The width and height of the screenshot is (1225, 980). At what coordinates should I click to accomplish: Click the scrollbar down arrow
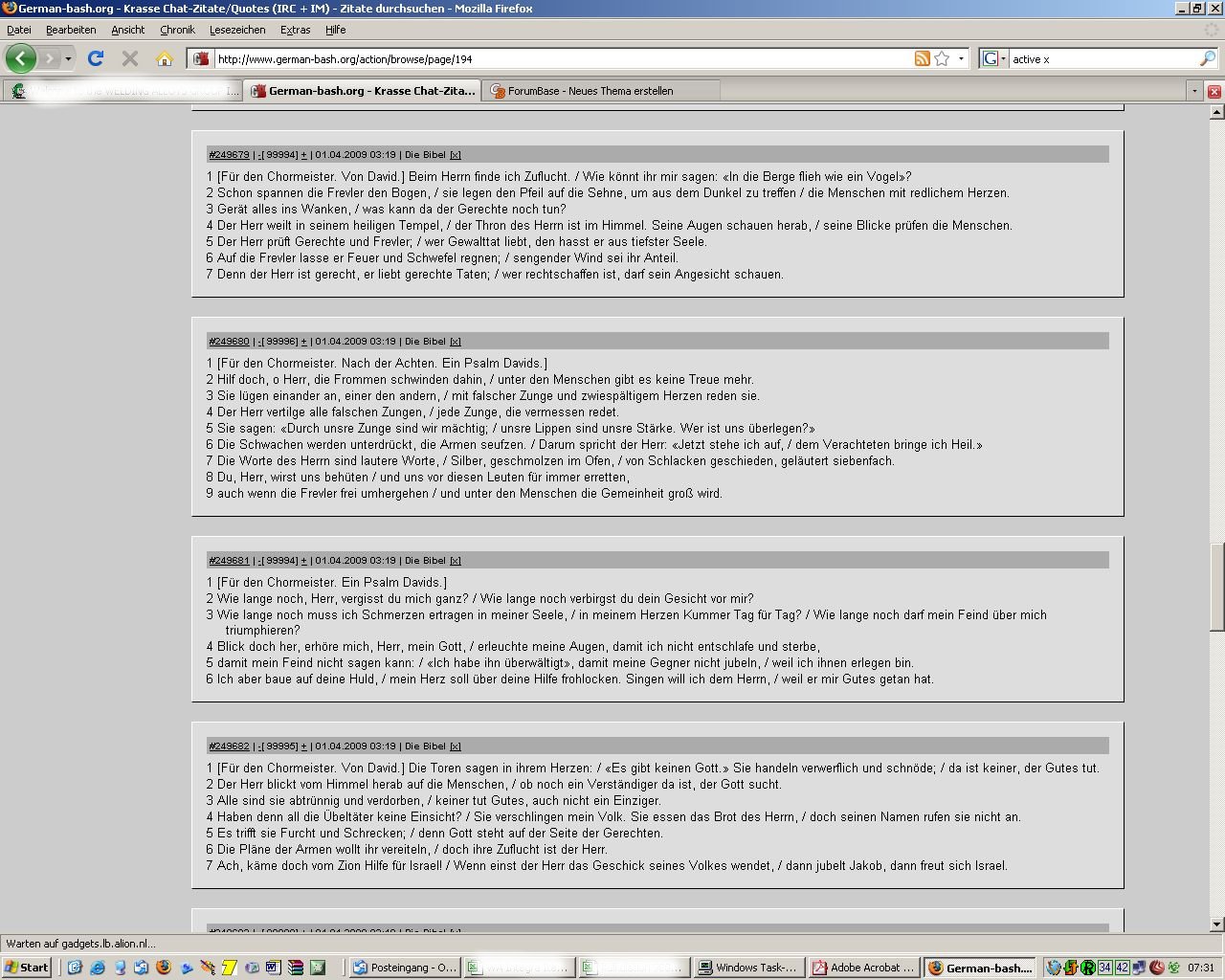[x=1216, y=924]
